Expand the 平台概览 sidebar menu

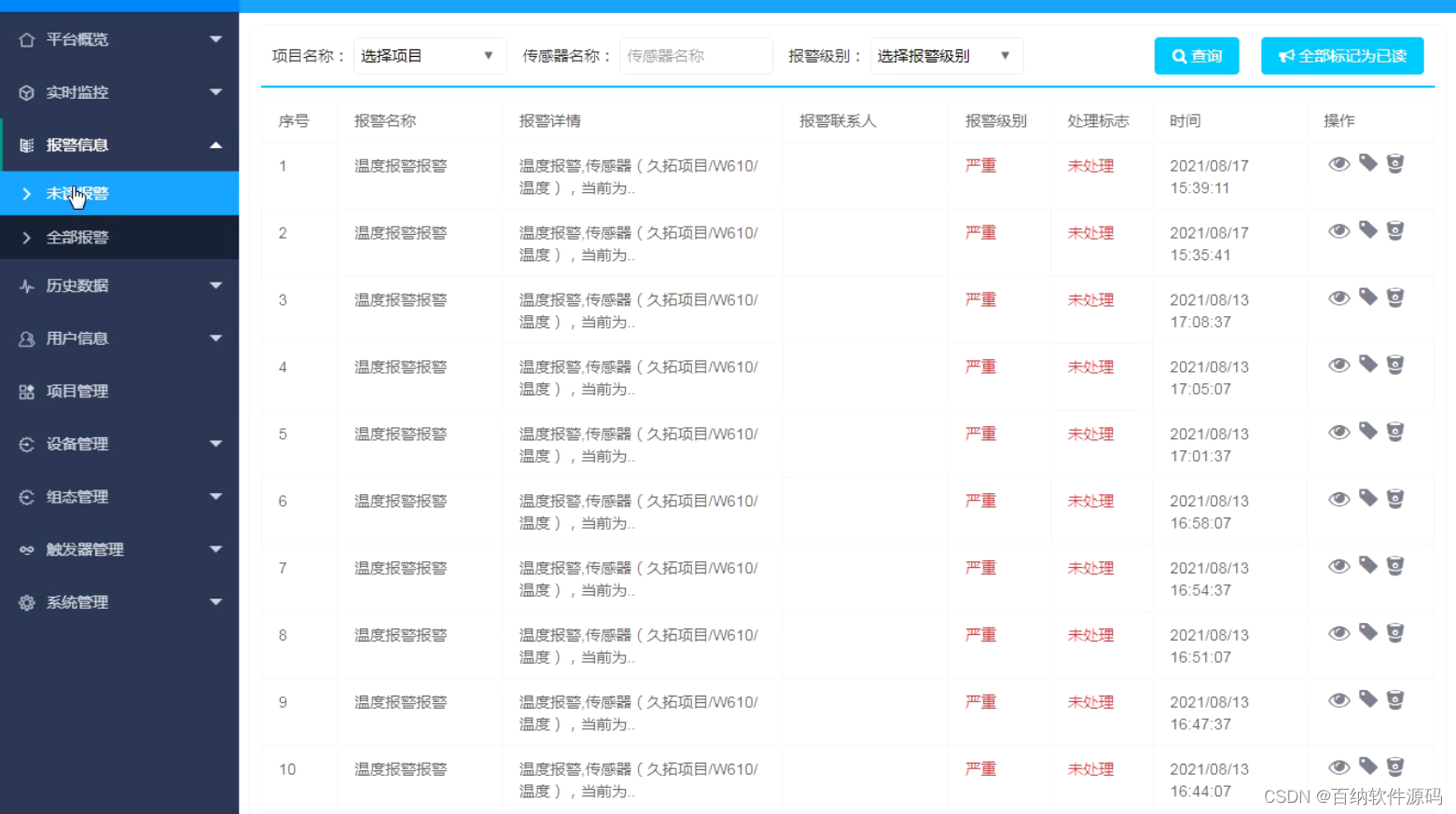119,39
